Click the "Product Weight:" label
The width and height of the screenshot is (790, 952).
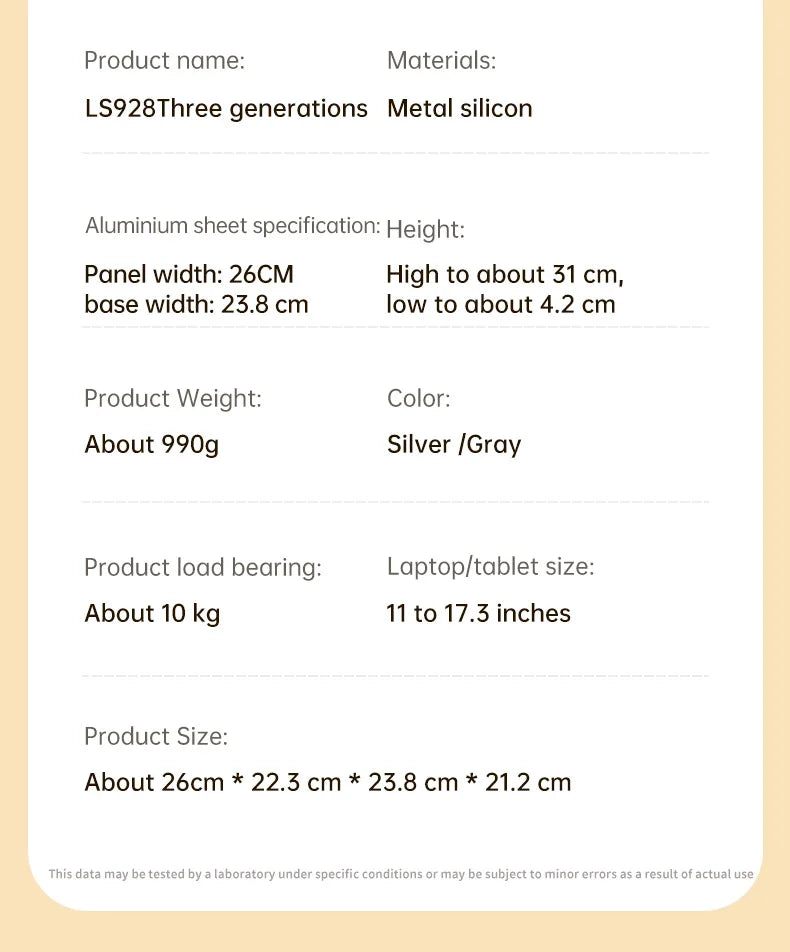coord(172,398)
